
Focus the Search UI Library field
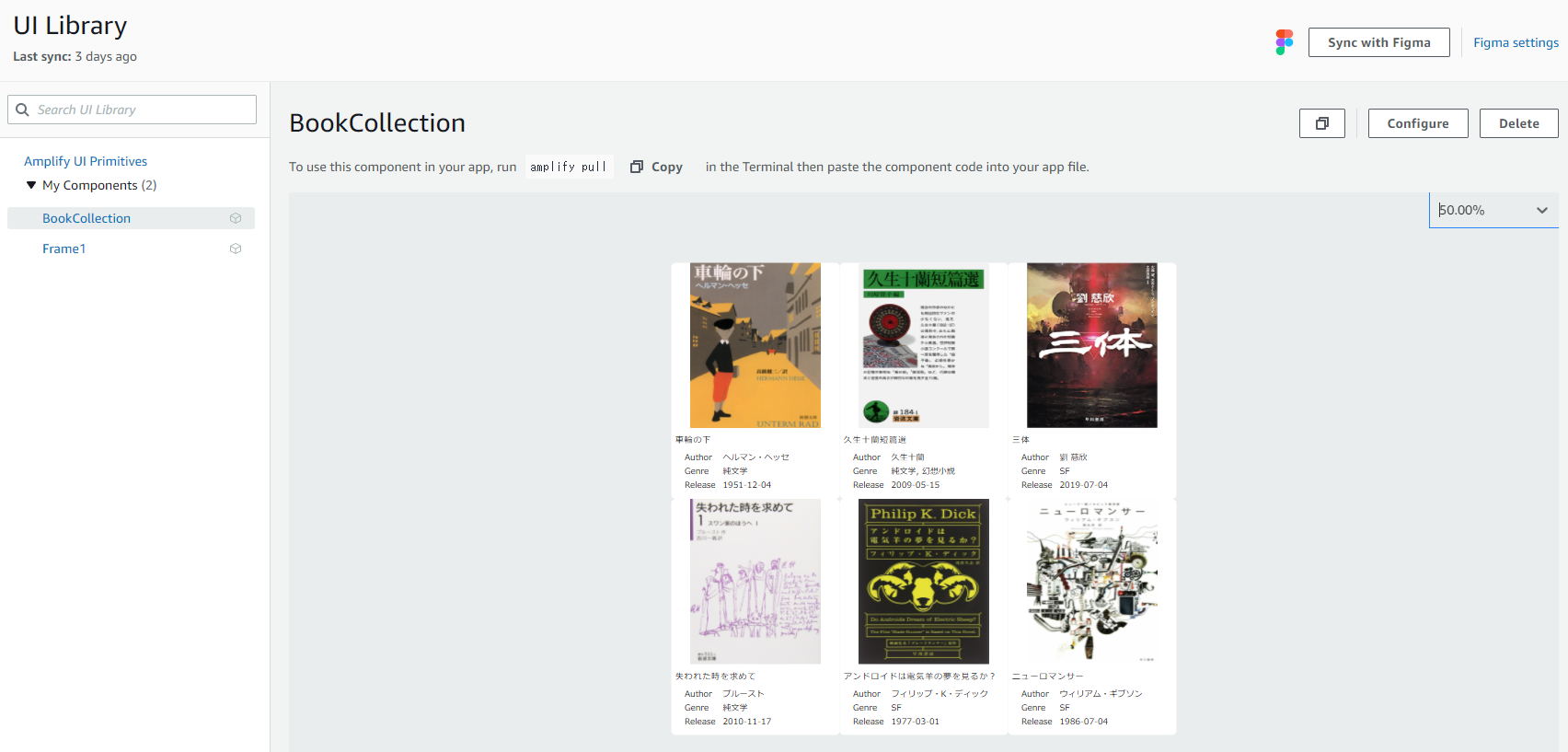[x=132, y=110]
